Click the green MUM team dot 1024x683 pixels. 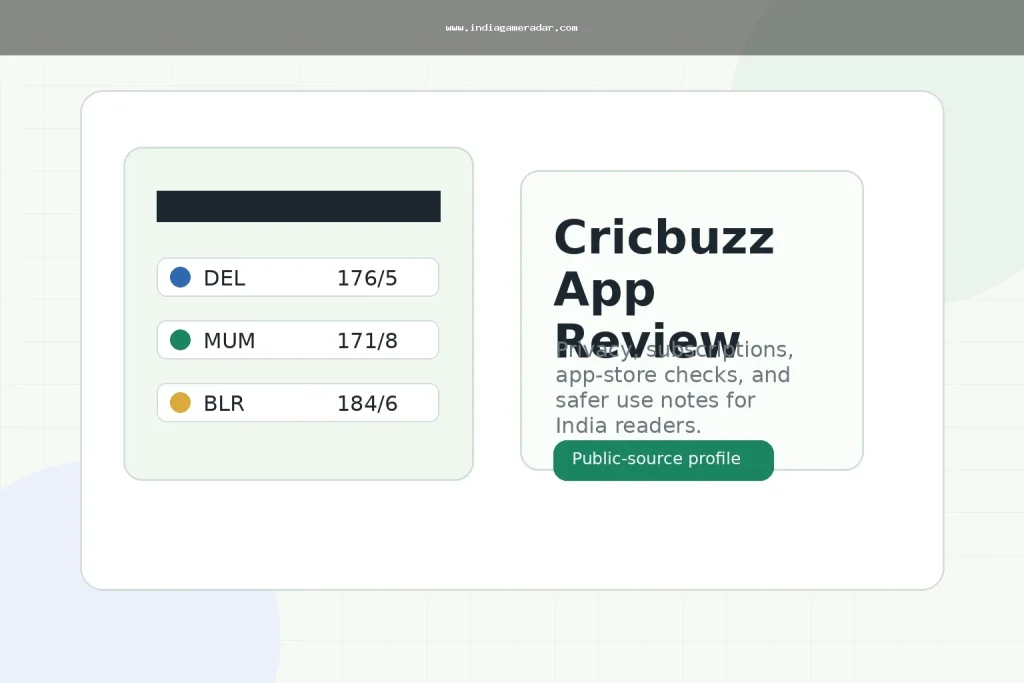pyautogui.click(x=180, y=340)
